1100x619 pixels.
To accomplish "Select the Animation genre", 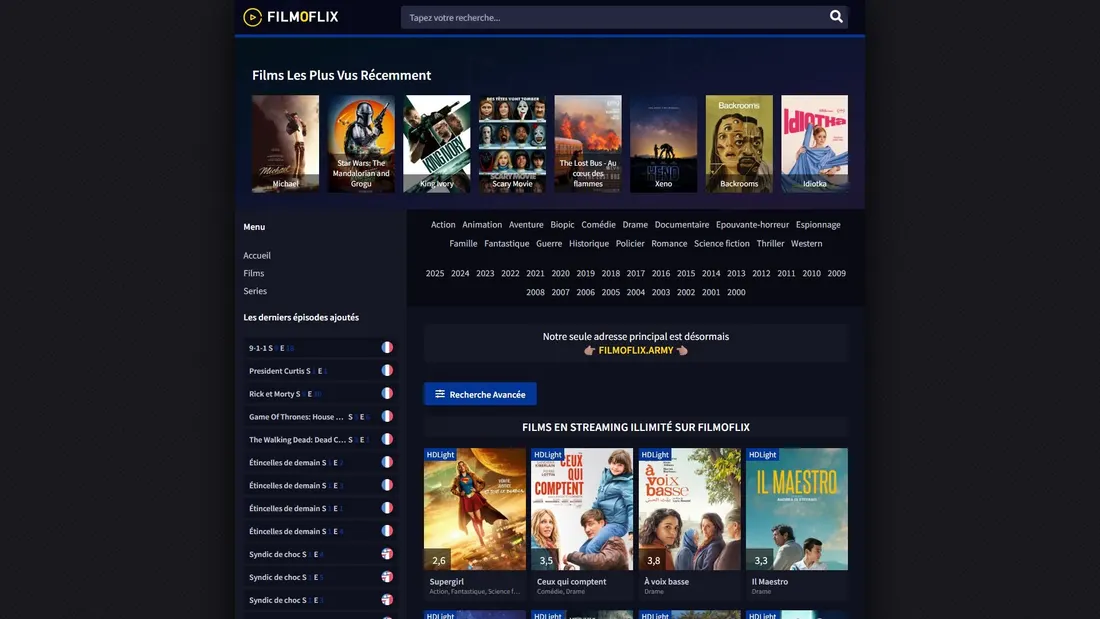I will click(x=482, y=225).
